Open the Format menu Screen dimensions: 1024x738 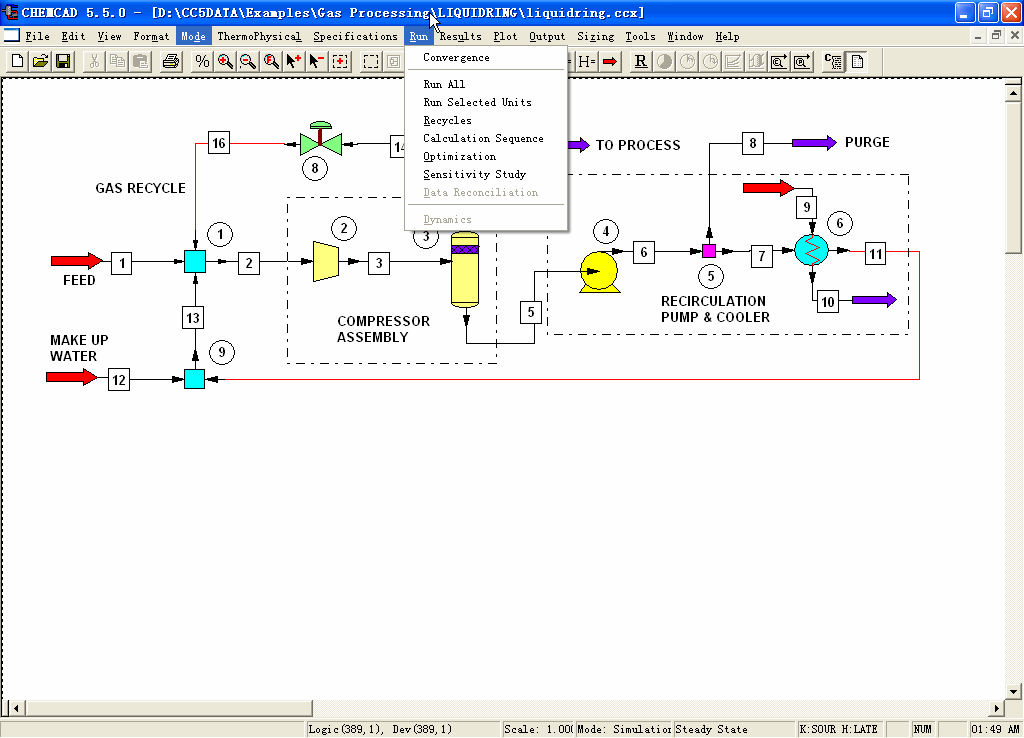pyautogui.click(x=151, y=37)
